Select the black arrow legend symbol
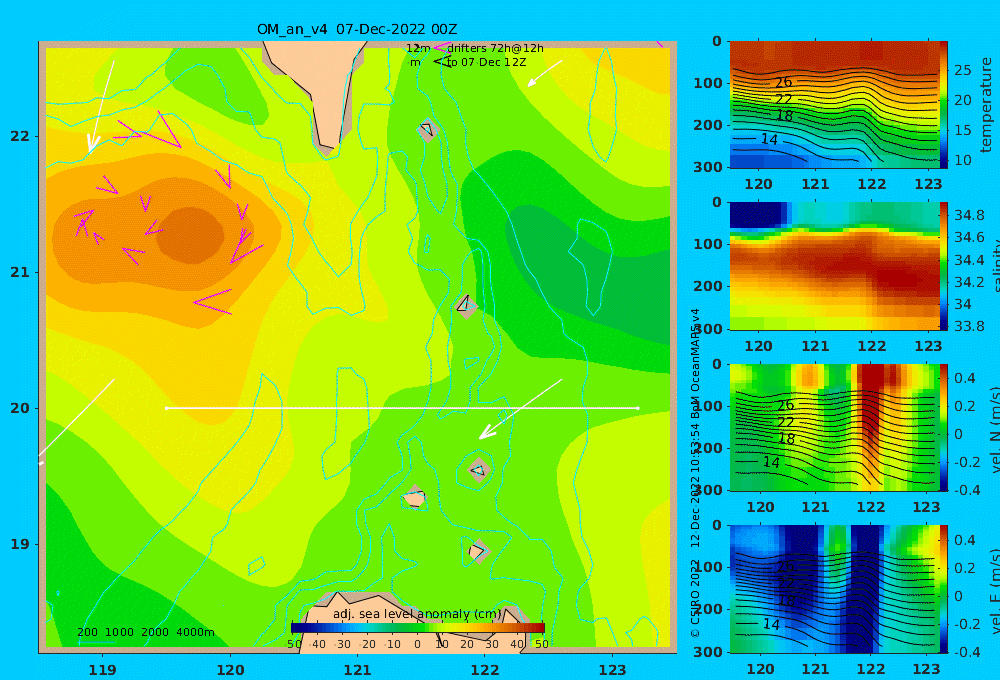1000x680 pixels. pyautogui.click(x=441, y=62)
